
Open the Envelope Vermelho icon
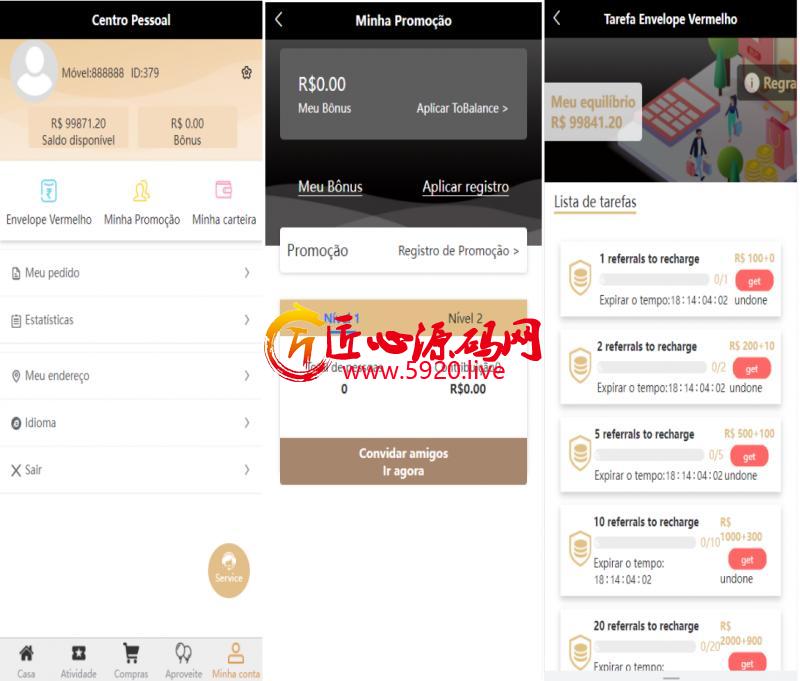coord(48,191)
